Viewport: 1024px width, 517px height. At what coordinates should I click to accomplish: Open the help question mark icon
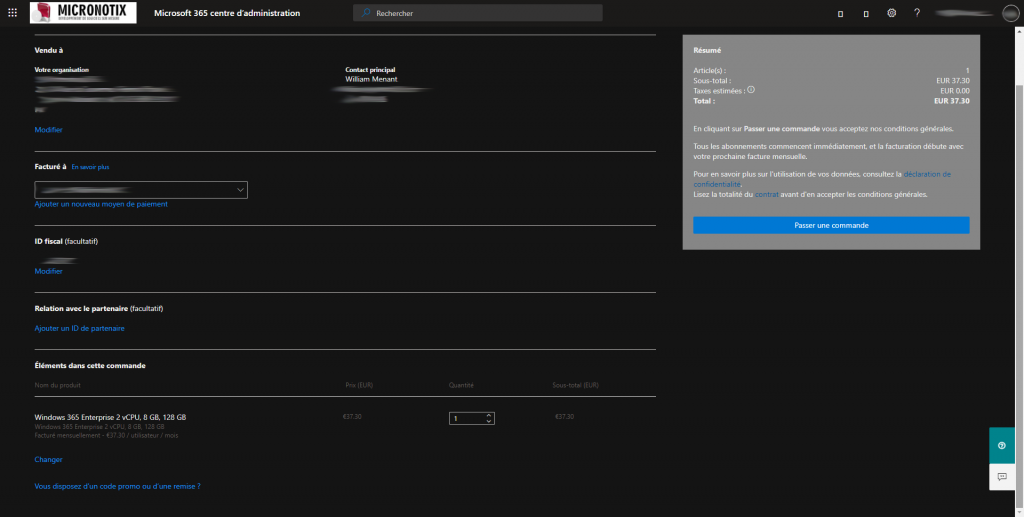coord(917,13)
